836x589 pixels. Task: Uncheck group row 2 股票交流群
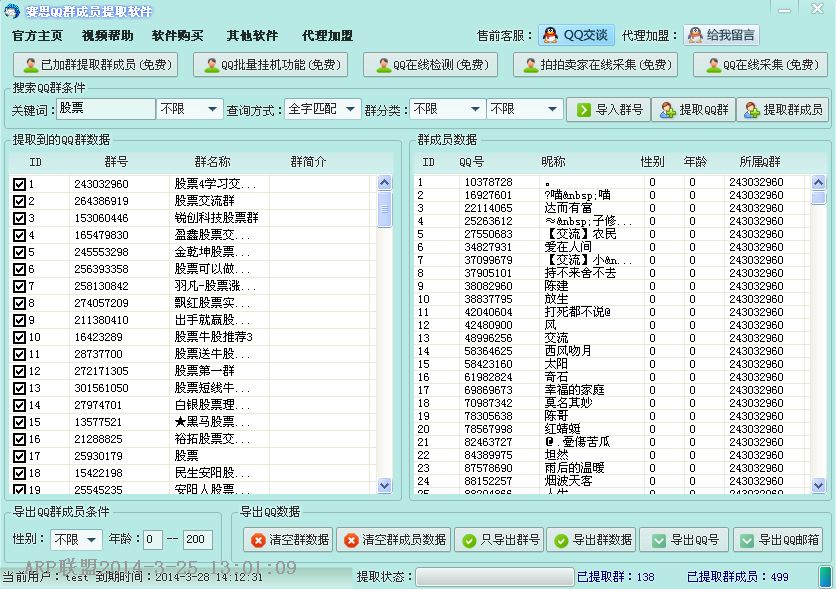19,201
